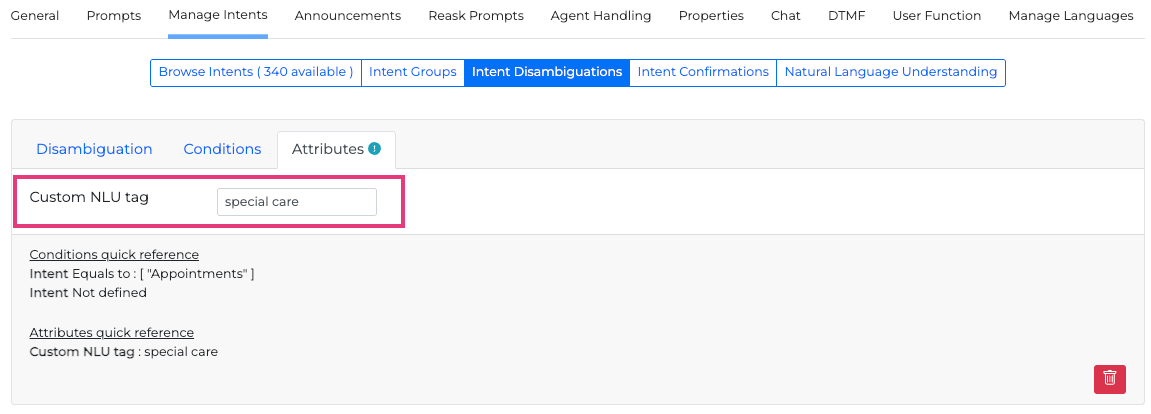The image size is (1151, 414).
Task: Click the Intent Disambiguations button
Action: 547,72
